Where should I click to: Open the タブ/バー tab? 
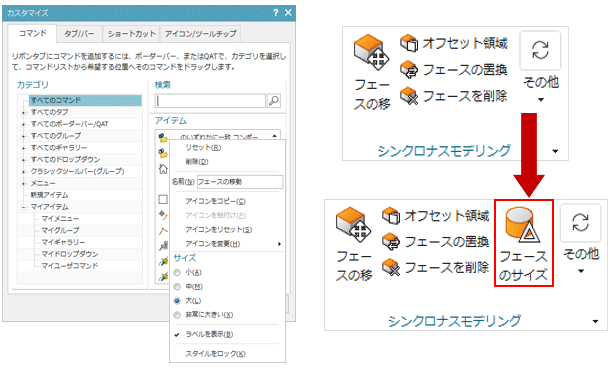coord(79,34)
